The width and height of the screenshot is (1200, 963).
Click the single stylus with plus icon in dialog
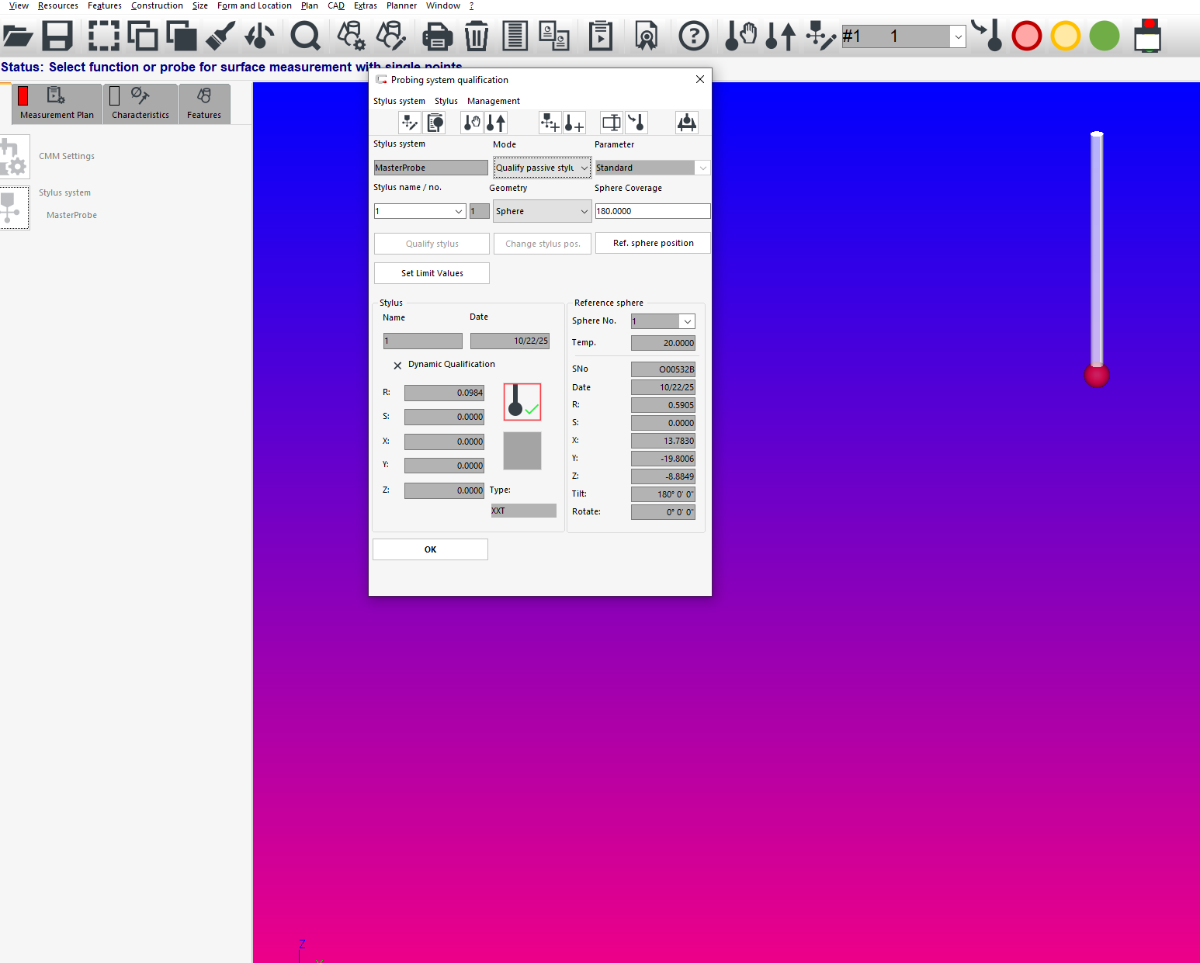coord(574,123)
